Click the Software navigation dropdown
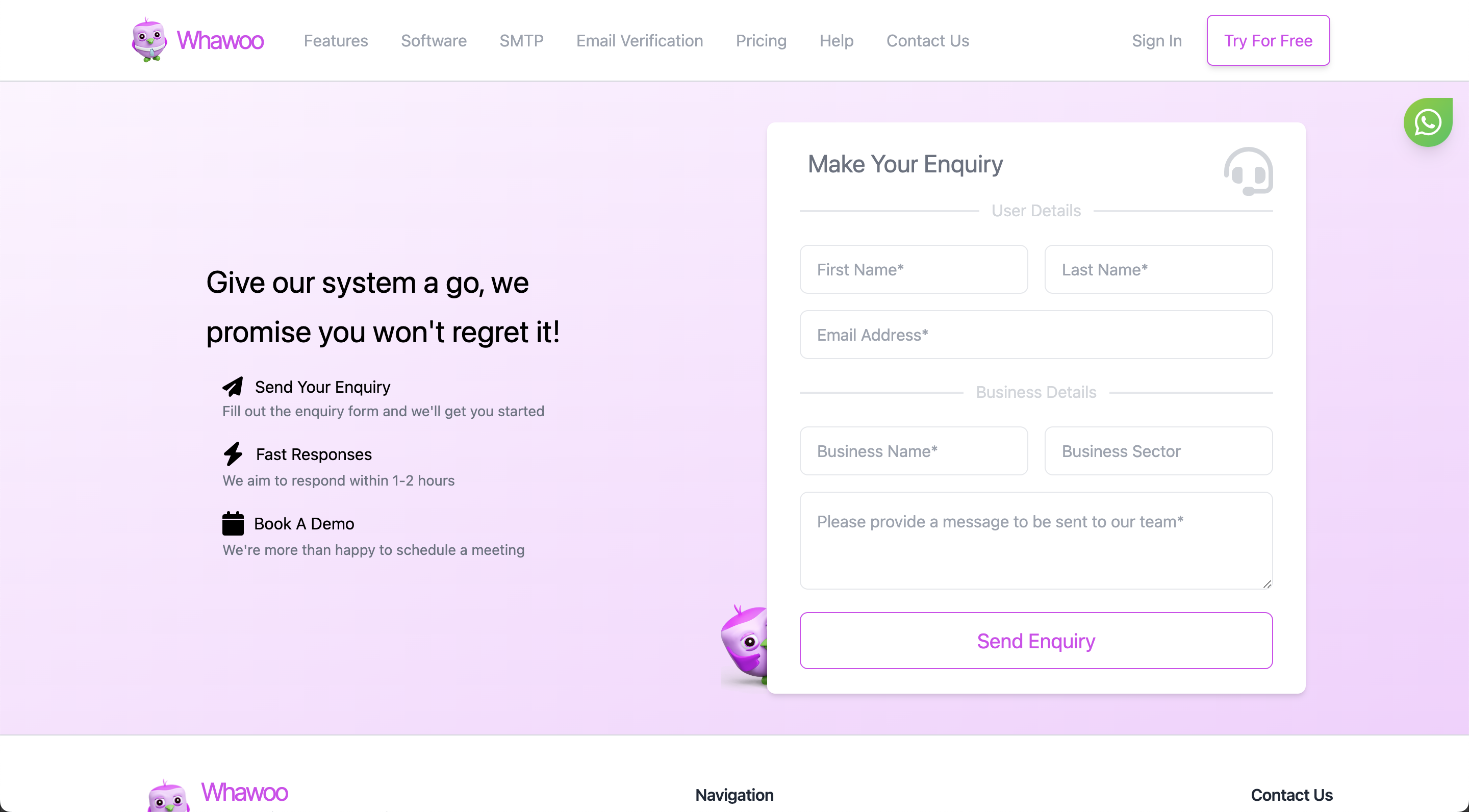 (x=433, y=40)
